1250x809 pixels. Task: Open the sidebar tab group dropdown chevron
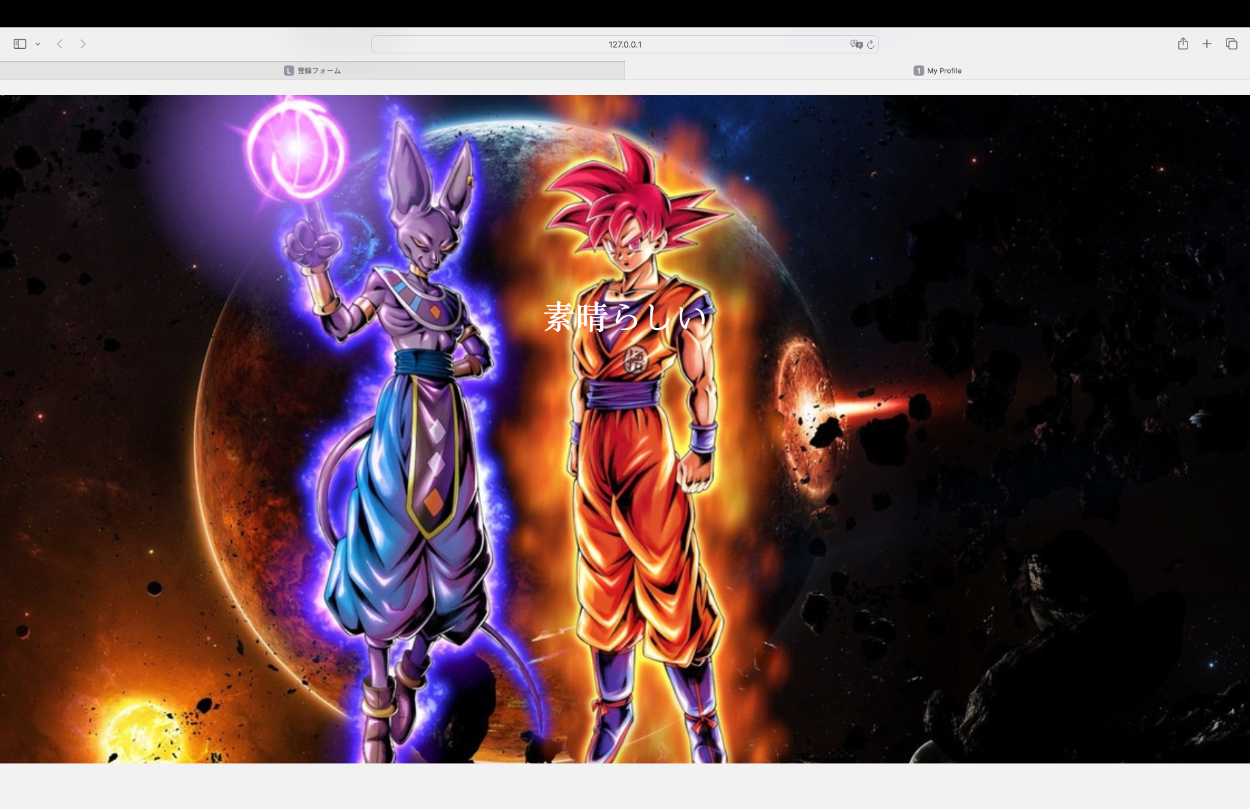pos(38,44)
